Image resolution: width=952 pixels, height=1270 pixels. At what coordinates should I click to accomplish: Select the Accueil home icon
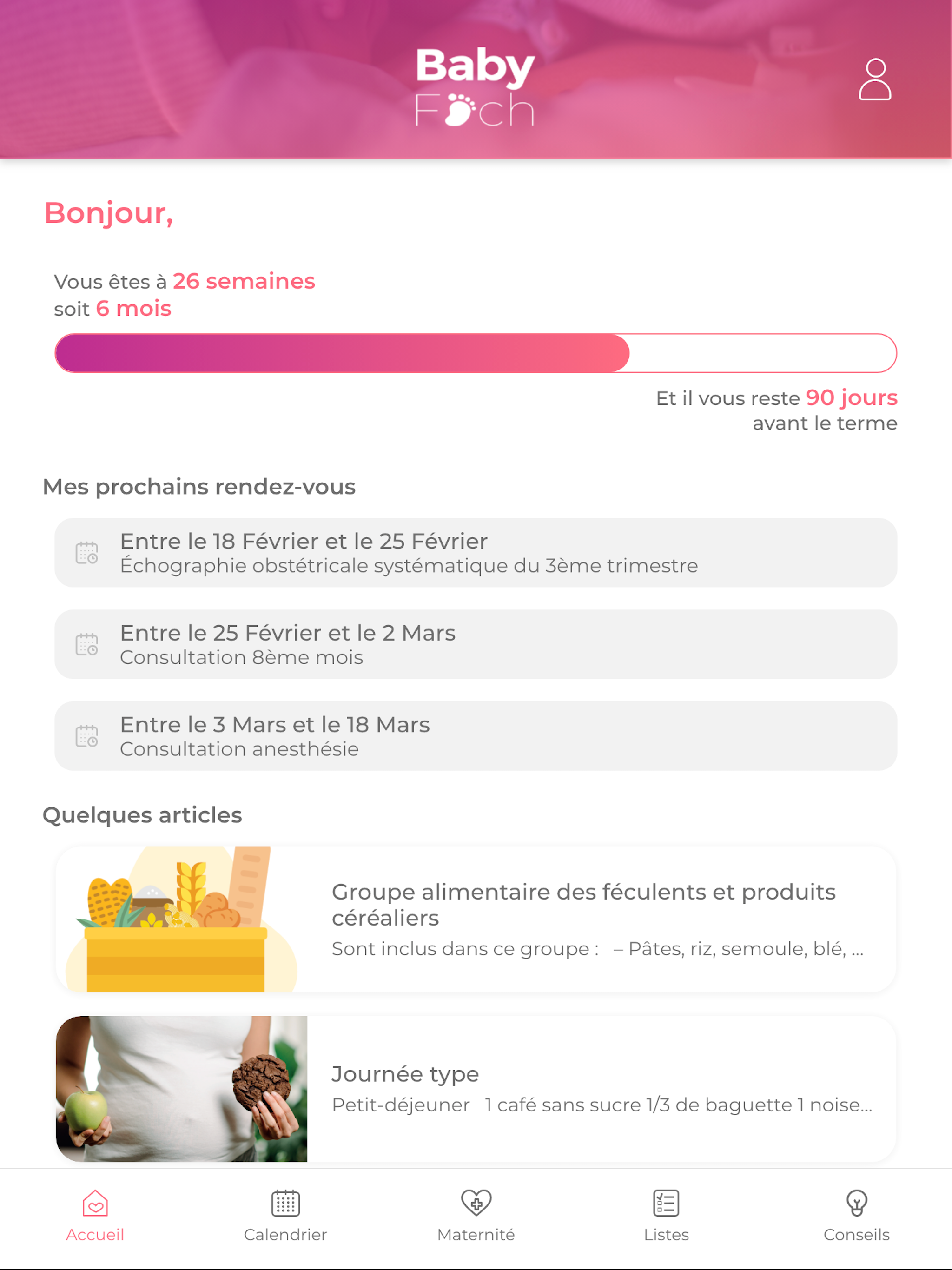pos(95,1202)
